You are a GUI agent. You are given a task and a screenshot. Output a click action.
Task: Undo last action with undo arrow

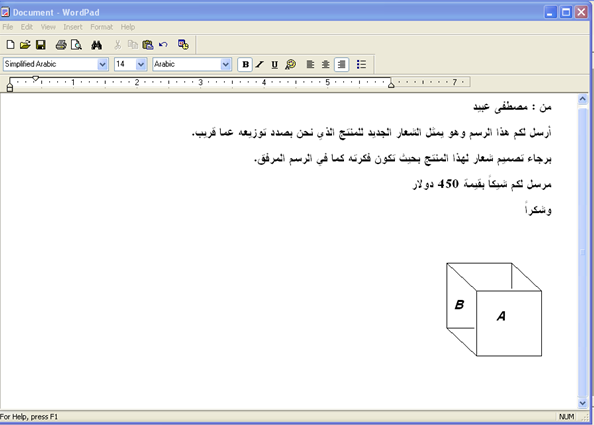[163, 45]
